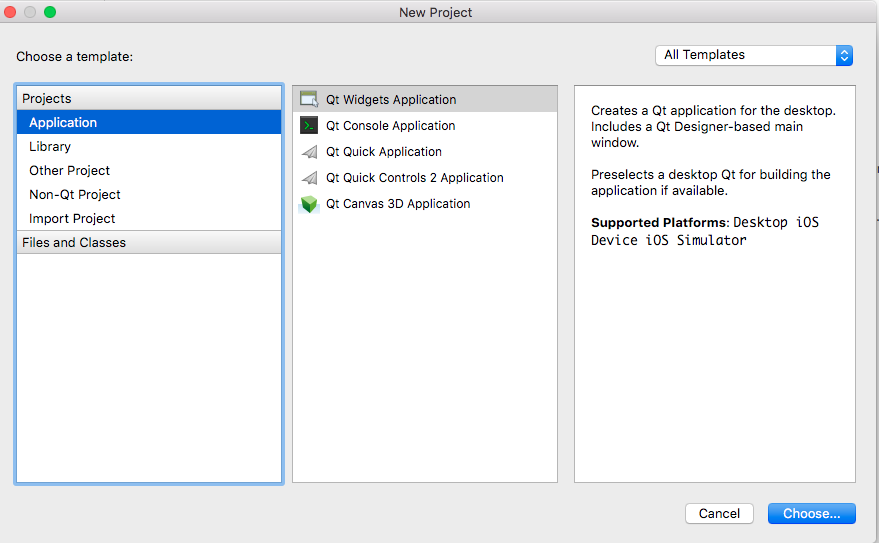
Task: Choose Qt Console Application template
Action: (425, 126)
